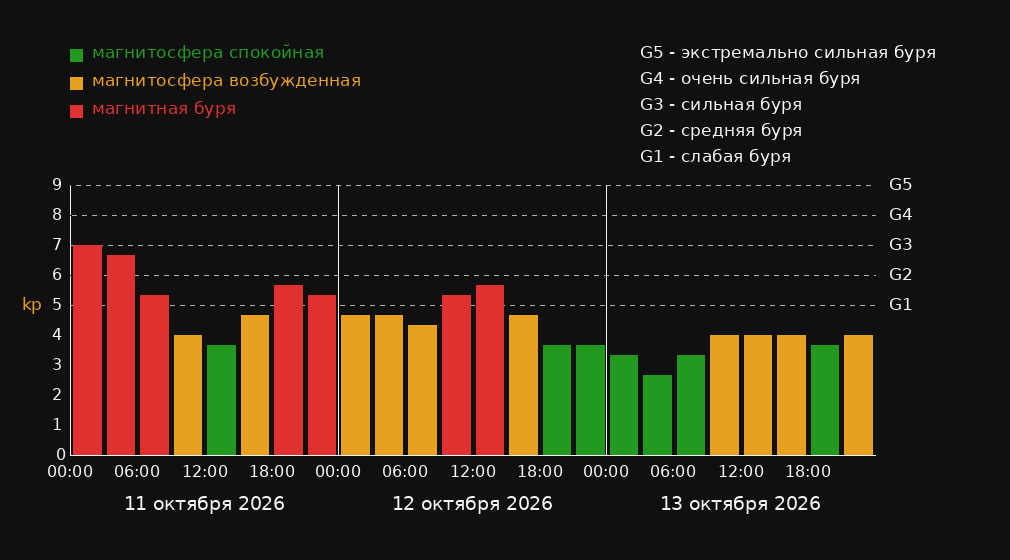Click the orange legend square for excited magnetosphere
The width and height of the screenshot is (1010, 560).
[x=76, y=83]
